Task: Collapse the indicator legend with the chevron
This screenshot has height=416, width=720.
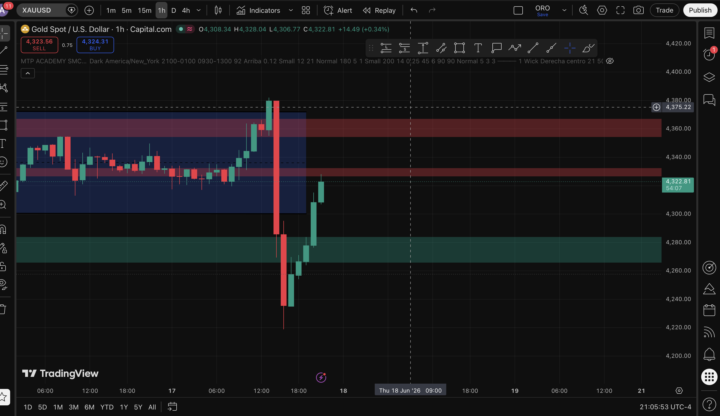Action: pyautogui.click(x=28, y=73)
